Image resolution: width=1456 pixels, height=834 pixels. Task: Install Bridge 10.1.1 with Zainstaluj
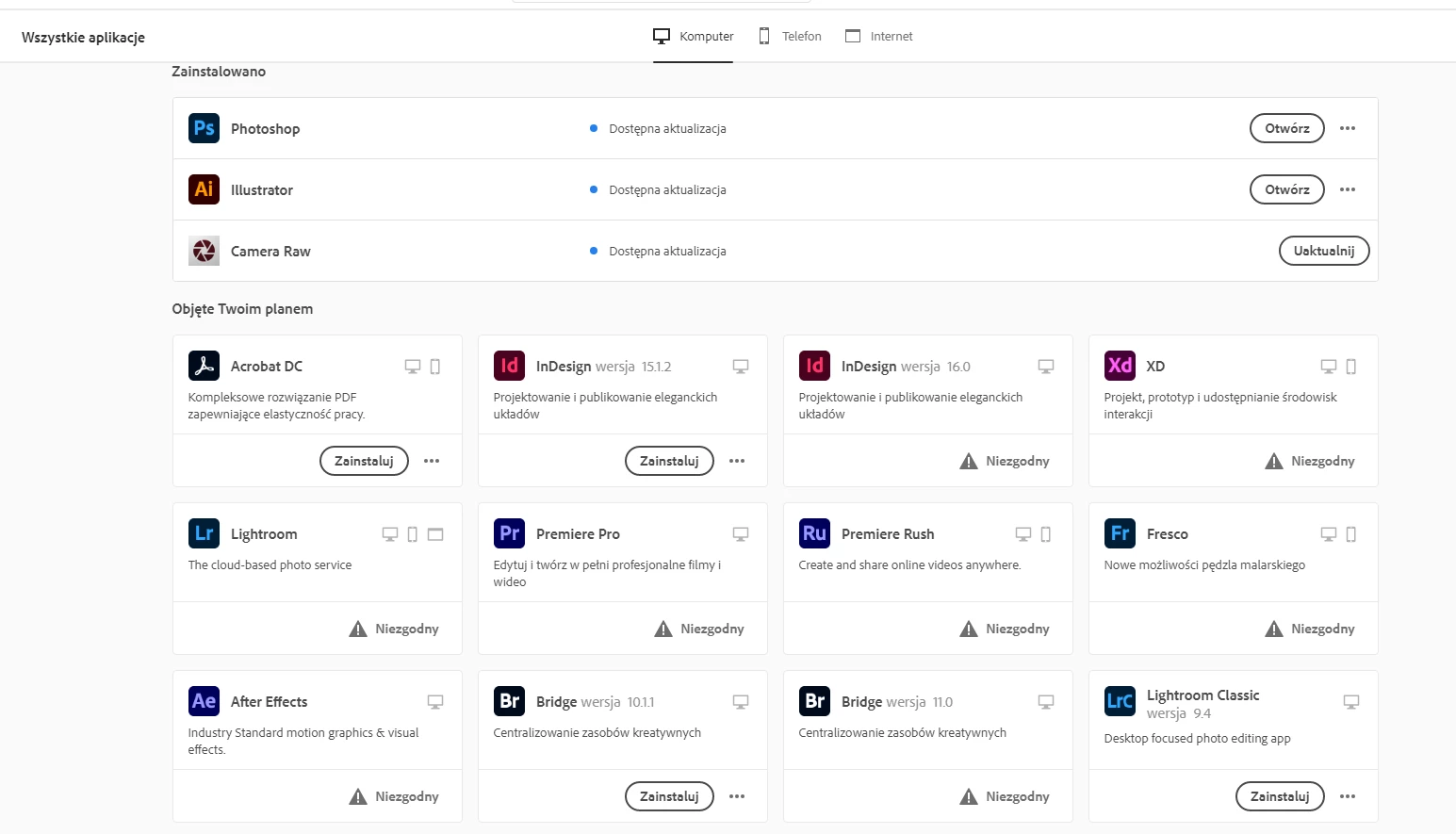point(669,796)
